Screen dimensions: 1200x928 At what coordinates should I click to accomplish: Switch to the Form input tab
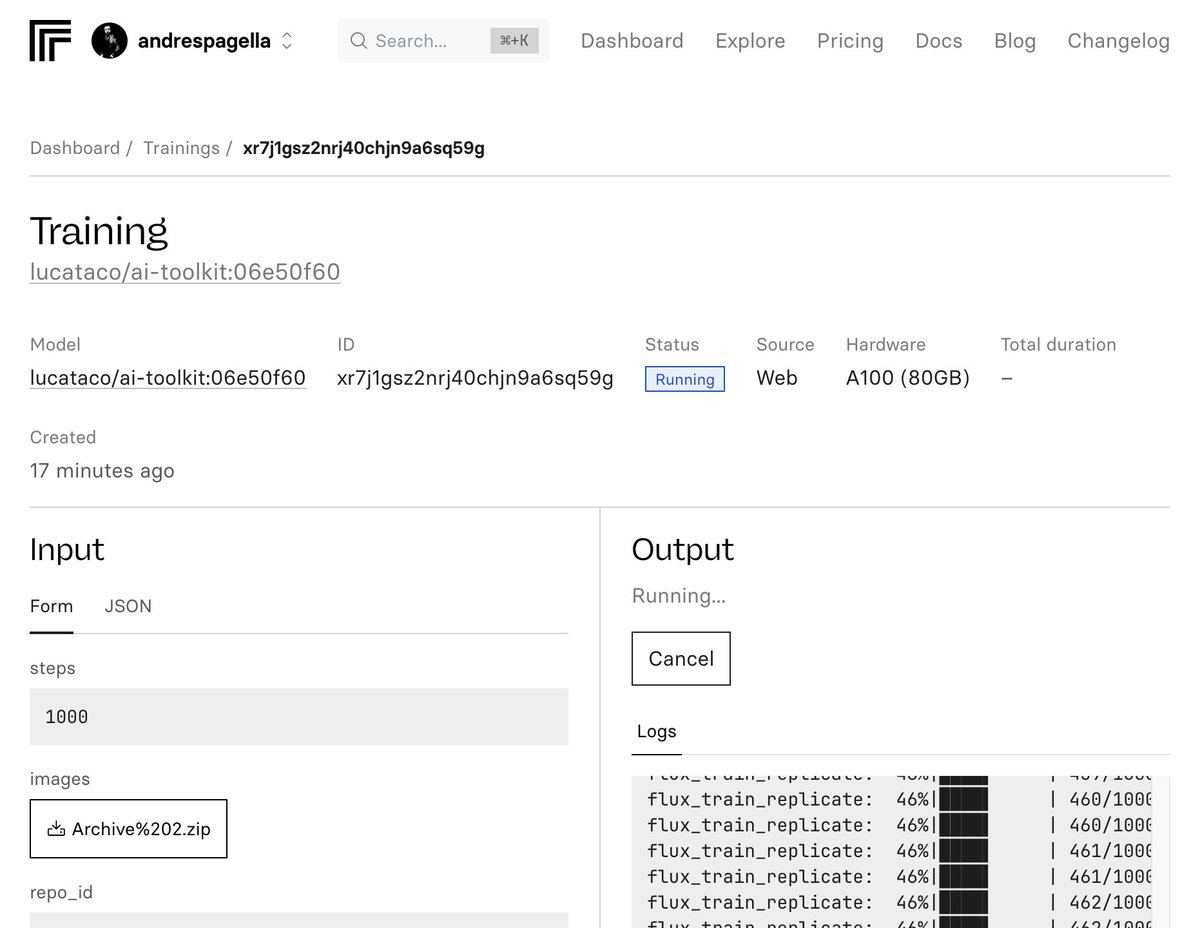51,606
